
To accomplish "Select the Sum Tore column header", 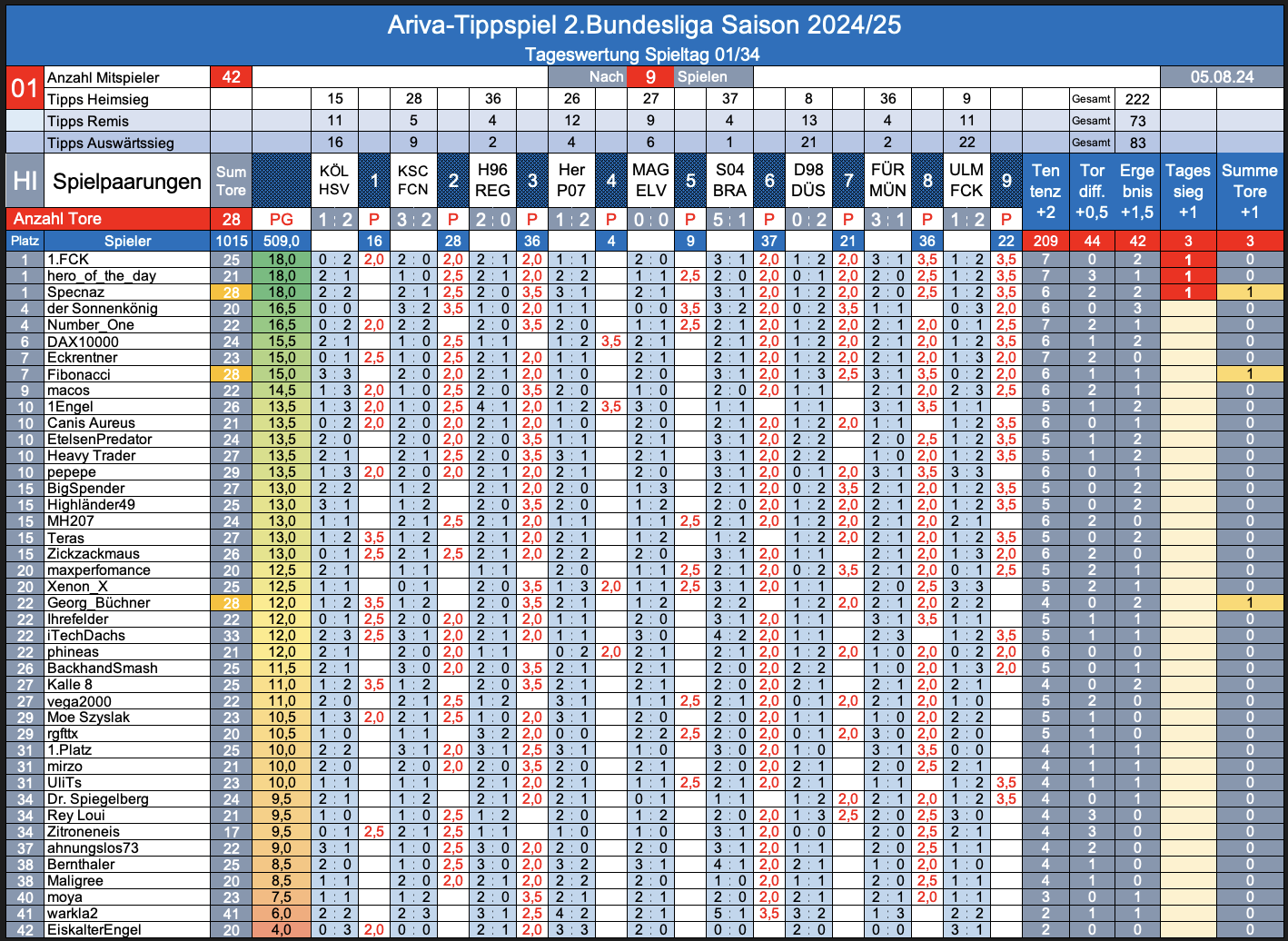I will pos(231,181).
